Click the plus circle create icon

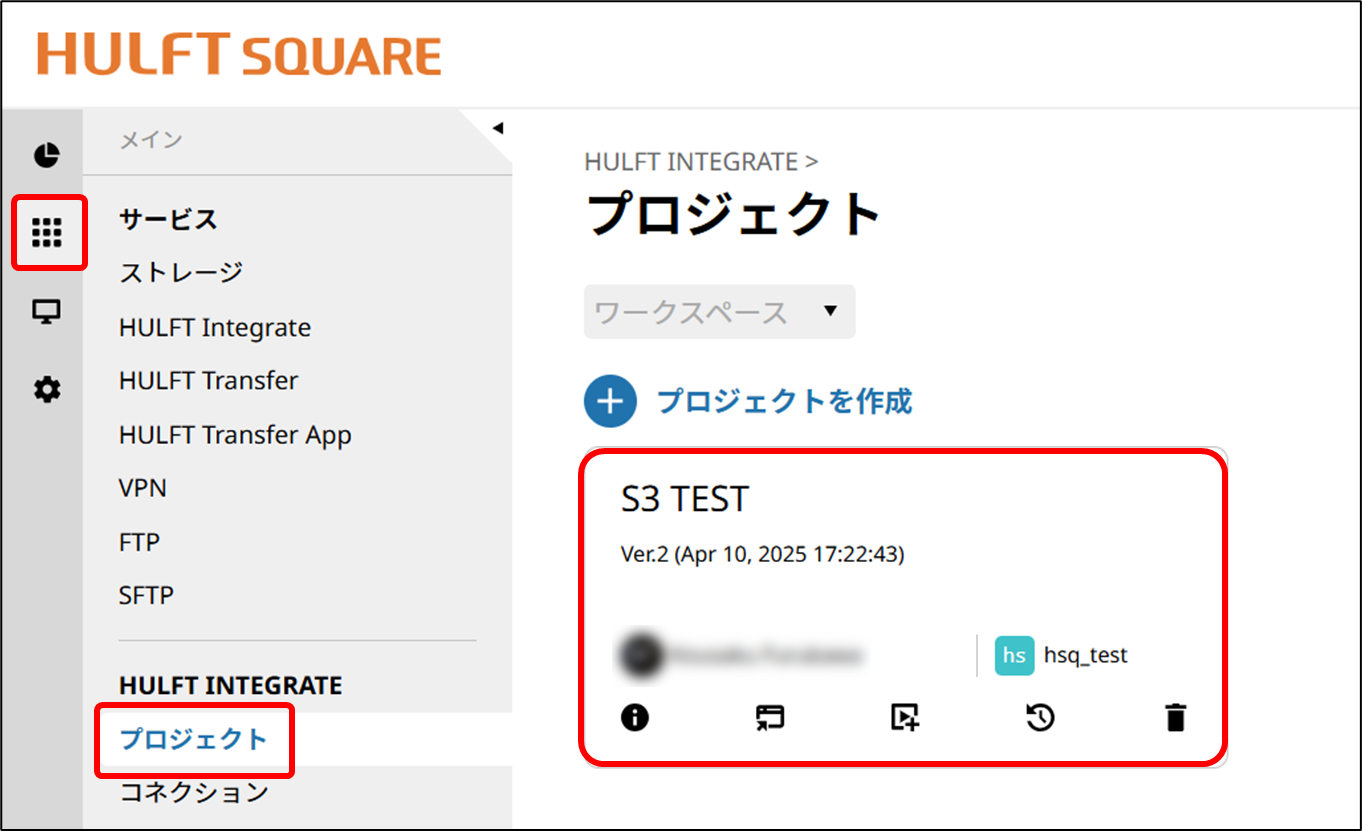pos(610,402)
